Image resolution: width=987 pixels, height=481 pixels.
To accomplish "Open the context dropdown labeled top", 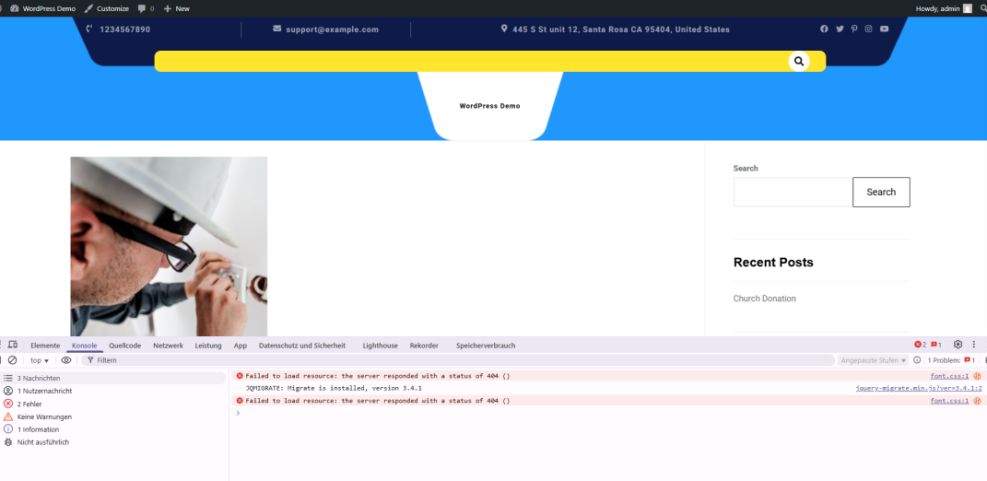I will (39, 361).
